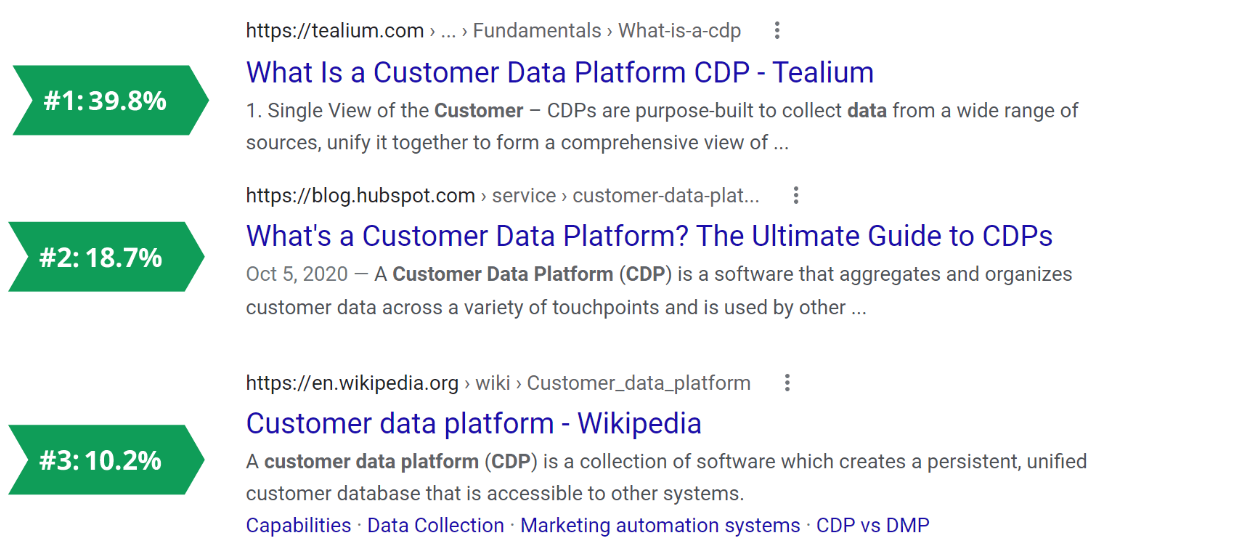Click the tealium.com breadcrumb URL
Image resolution: width=1244 pixels, height=552 pixels.
click(494, 31)
